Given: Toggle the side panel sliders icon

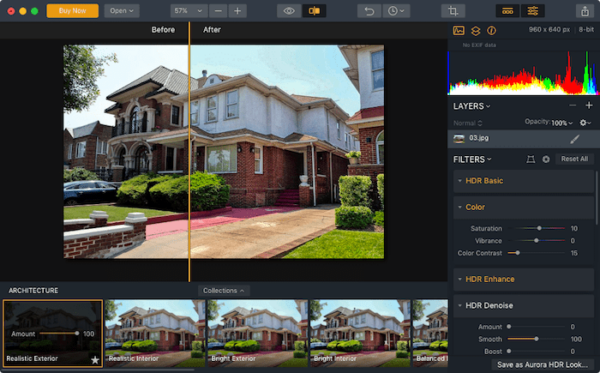Looking at the screenshot, I should pyautogui.click(x=533, y=11).
